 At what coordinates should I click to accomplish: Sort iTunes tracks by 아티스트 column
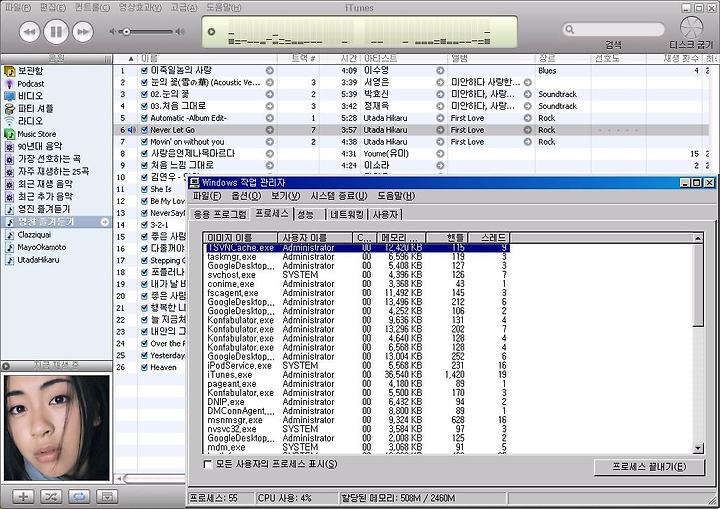[404, 59]
